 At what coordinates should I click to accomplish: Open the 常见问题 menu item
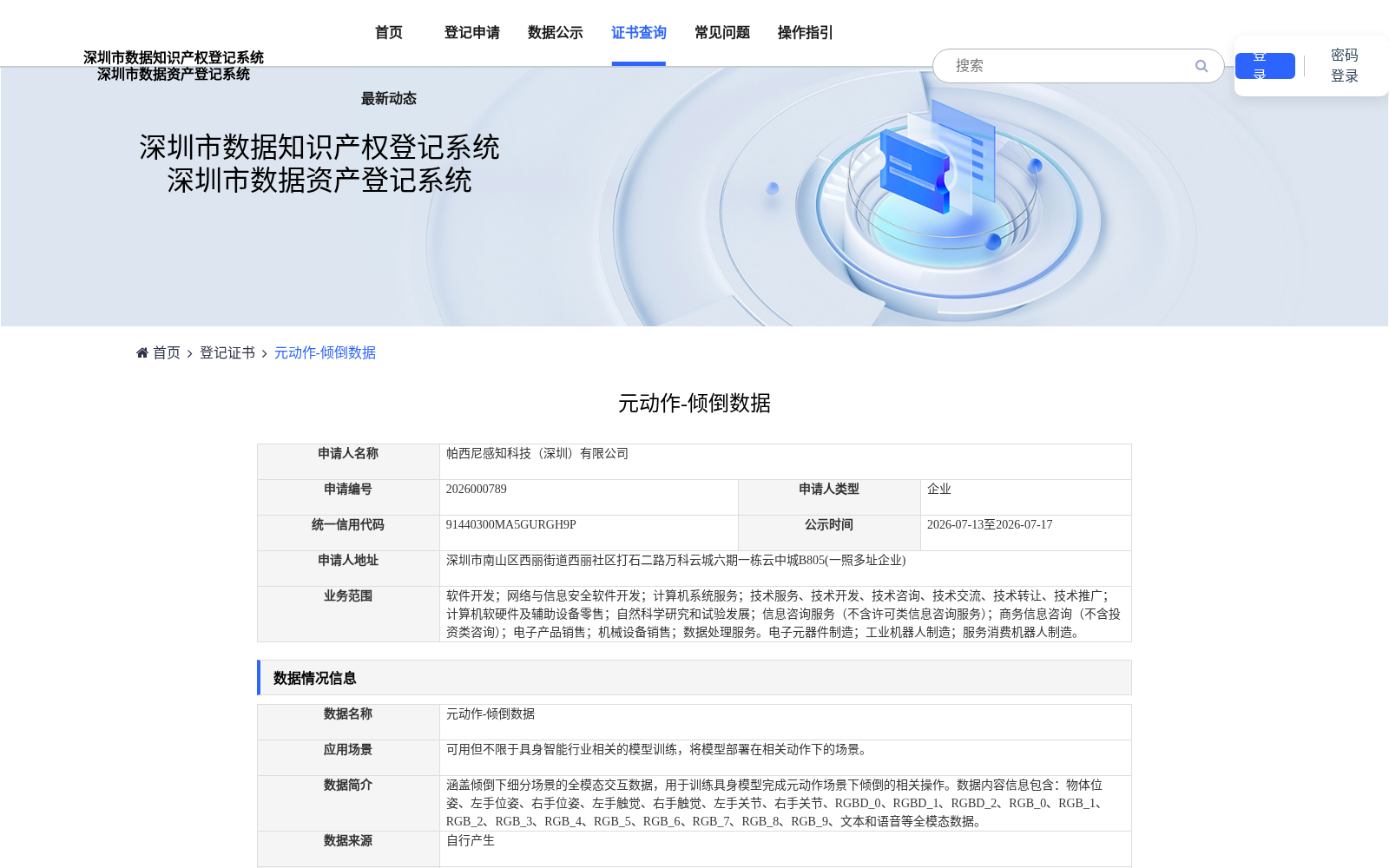click(722, 33)
